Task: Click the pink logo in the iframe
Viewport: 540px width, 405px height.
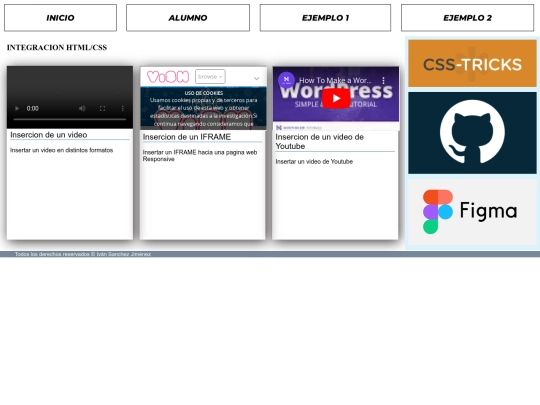Action: (x=168, y=76)
